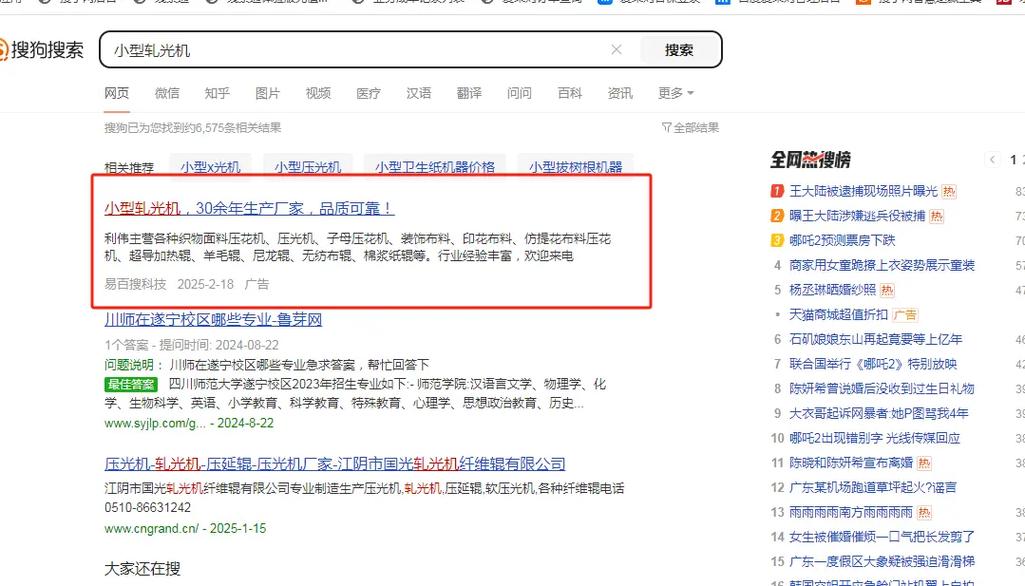This screenshot has height=586, width=1025.
Task: Click the 广告 badge beside 天猫商城超值折扣
Action: [905, 314]
